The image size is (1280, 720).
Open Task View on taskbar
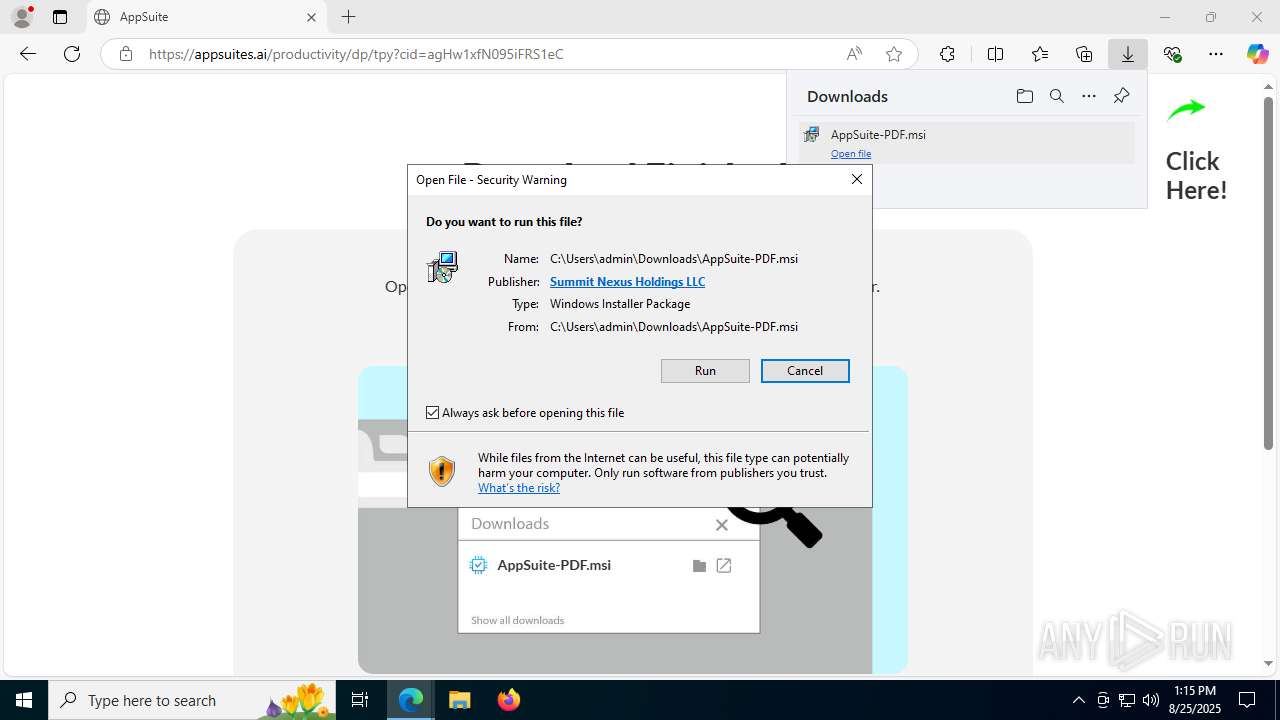pyautogui.click(x=360, y=700)
